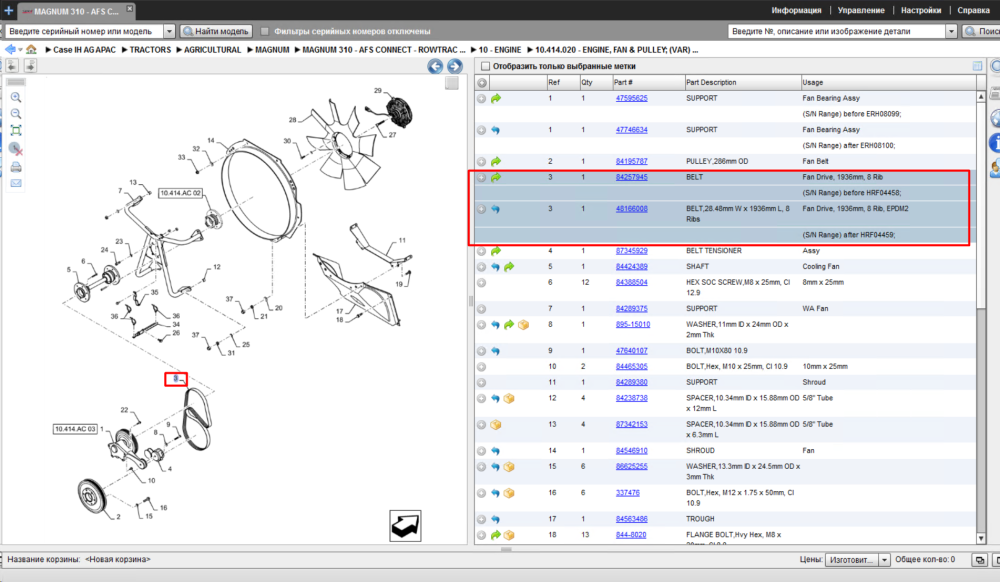Viewport: 1000px width, 582px height.
Task: Click the Найти модель button
Action: [216, 31]
